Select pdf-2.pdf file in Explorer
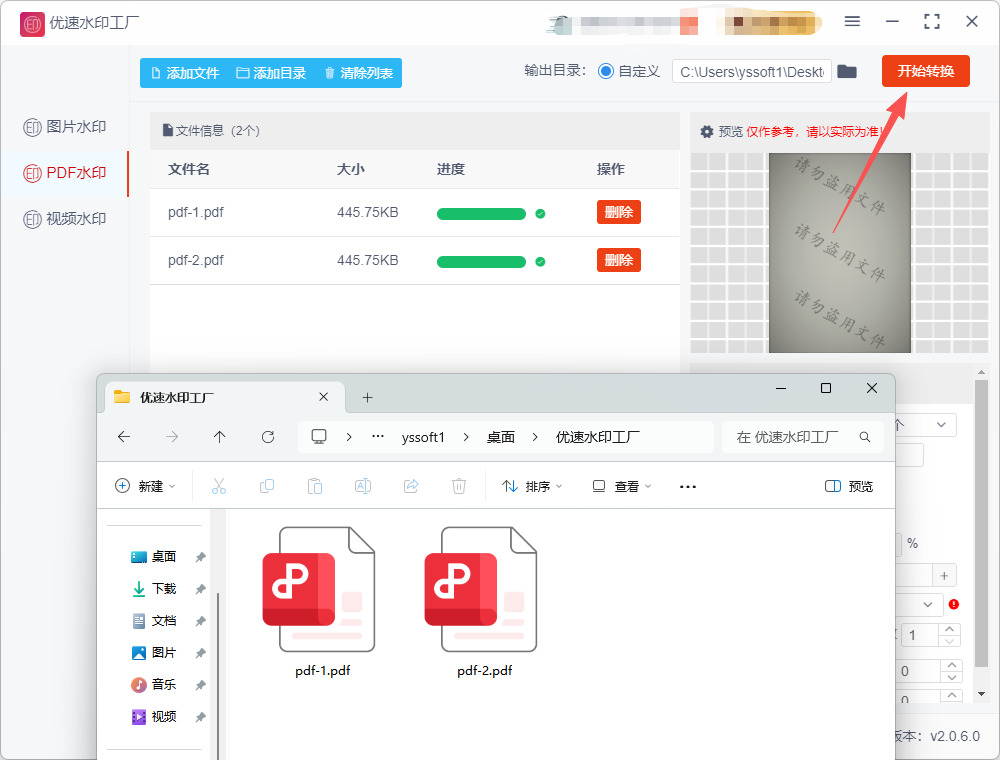Viewport: 1000px width, 760px height. tap(484, 601)
